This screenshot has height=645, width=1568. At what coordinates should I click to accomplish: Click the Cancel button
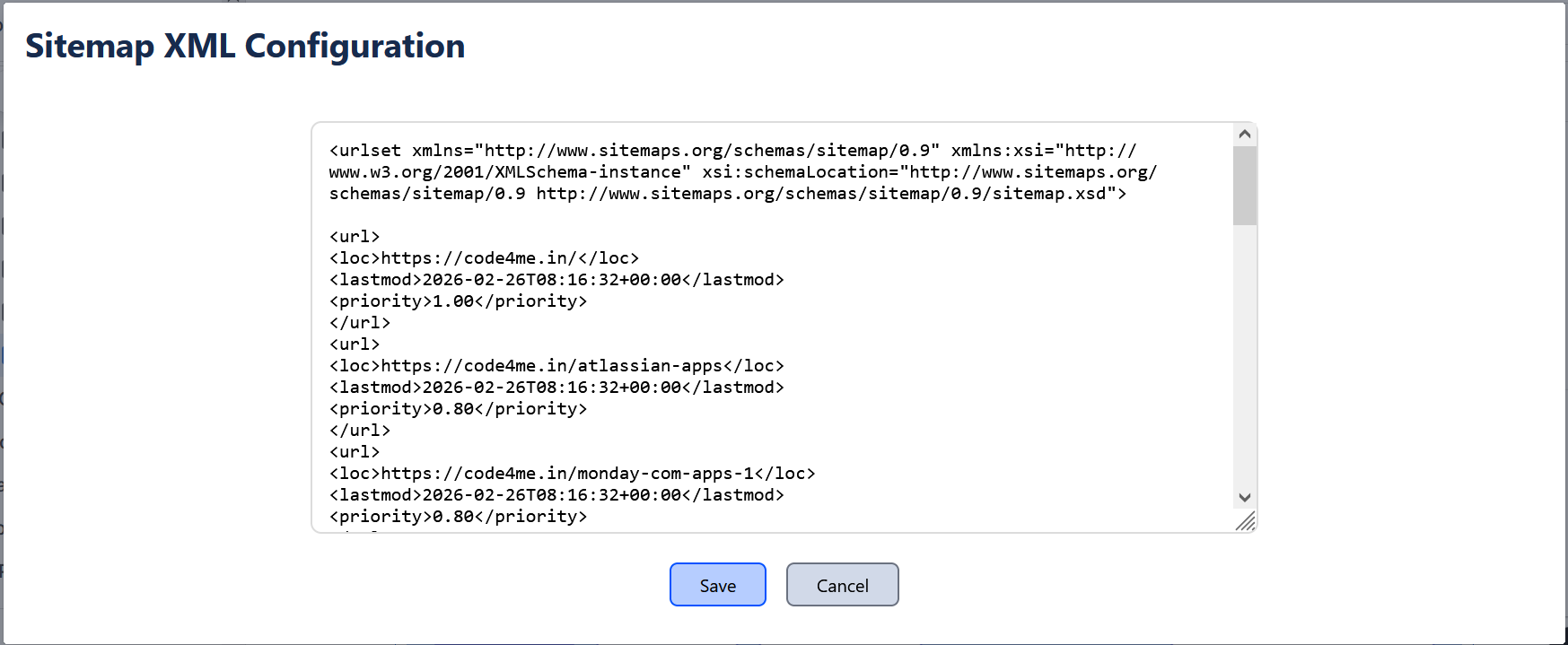click(842, 584)
